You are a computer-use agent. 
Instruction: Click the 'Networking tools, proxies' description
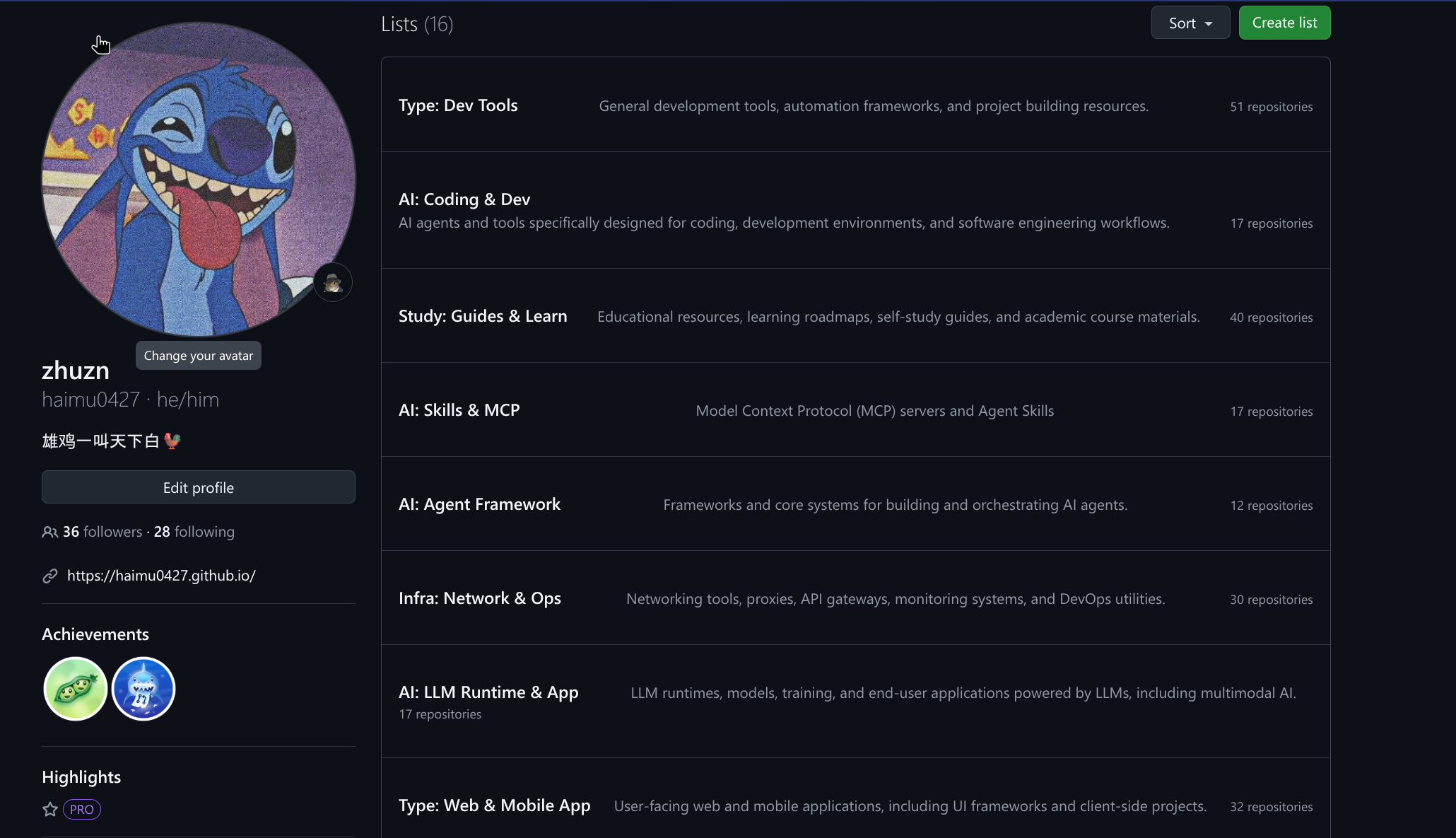click(896, 599)
